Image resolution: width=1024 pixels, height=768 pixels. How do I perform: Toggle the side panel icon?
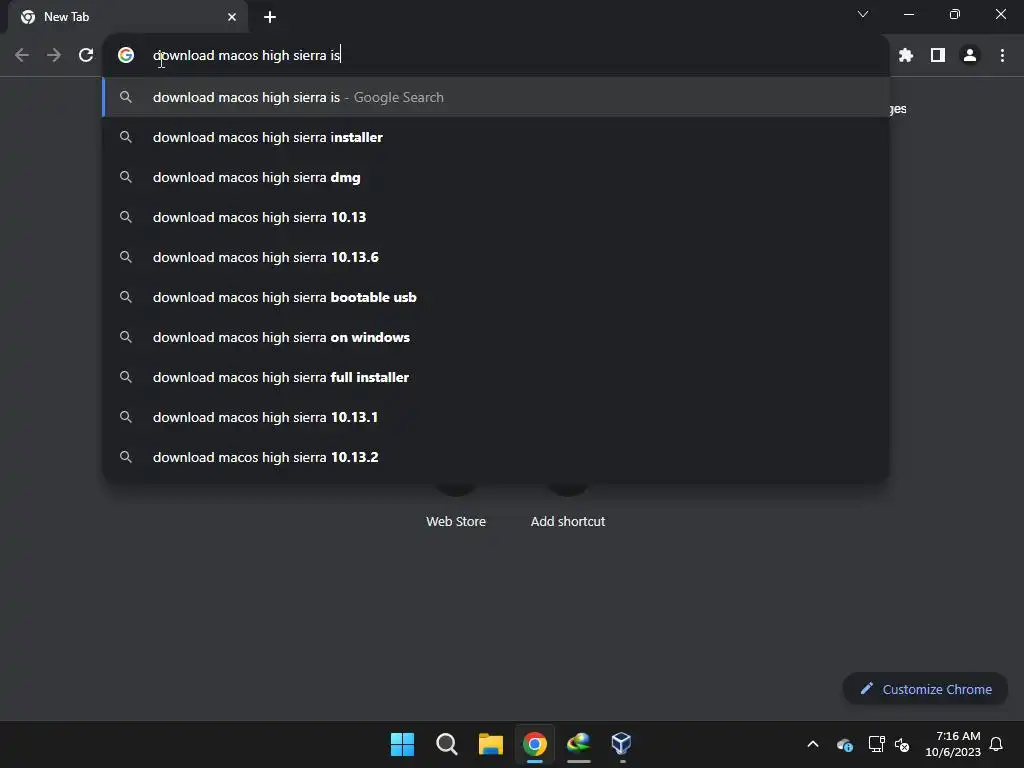point(938,56)
